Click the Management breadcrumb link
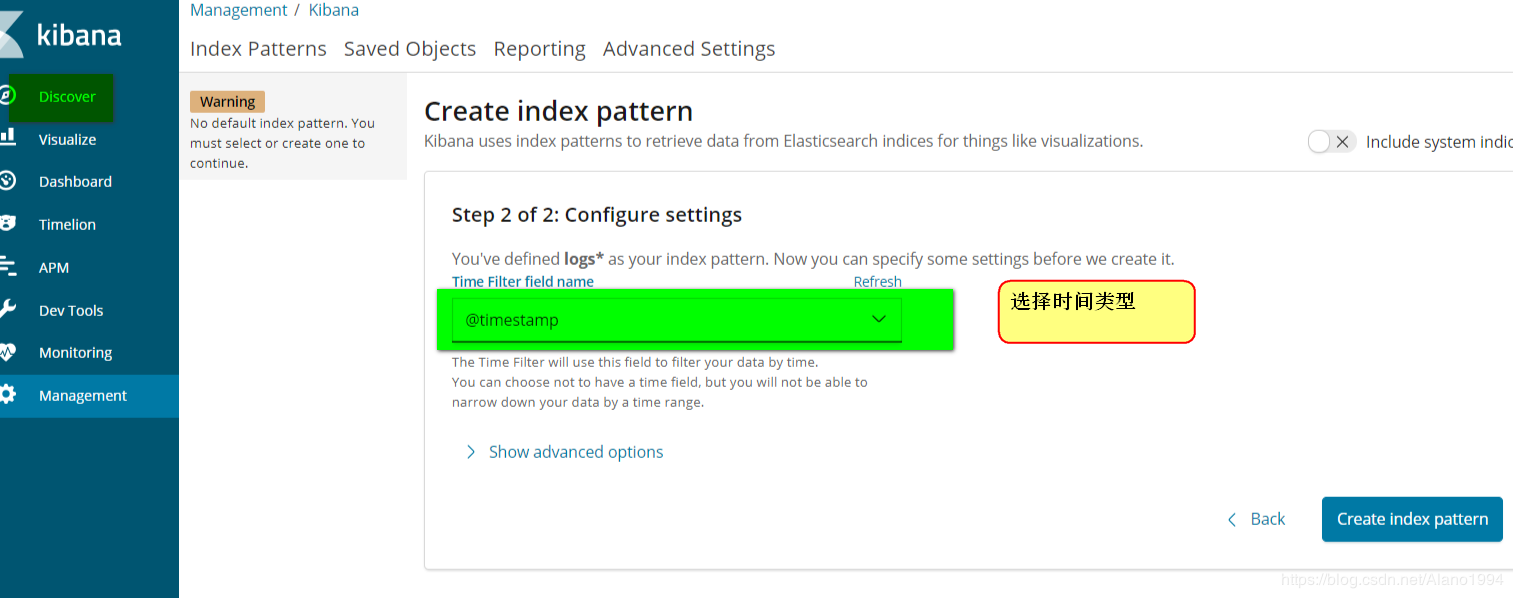This screenshot has height=598, width=1513. tap(239, 10)
